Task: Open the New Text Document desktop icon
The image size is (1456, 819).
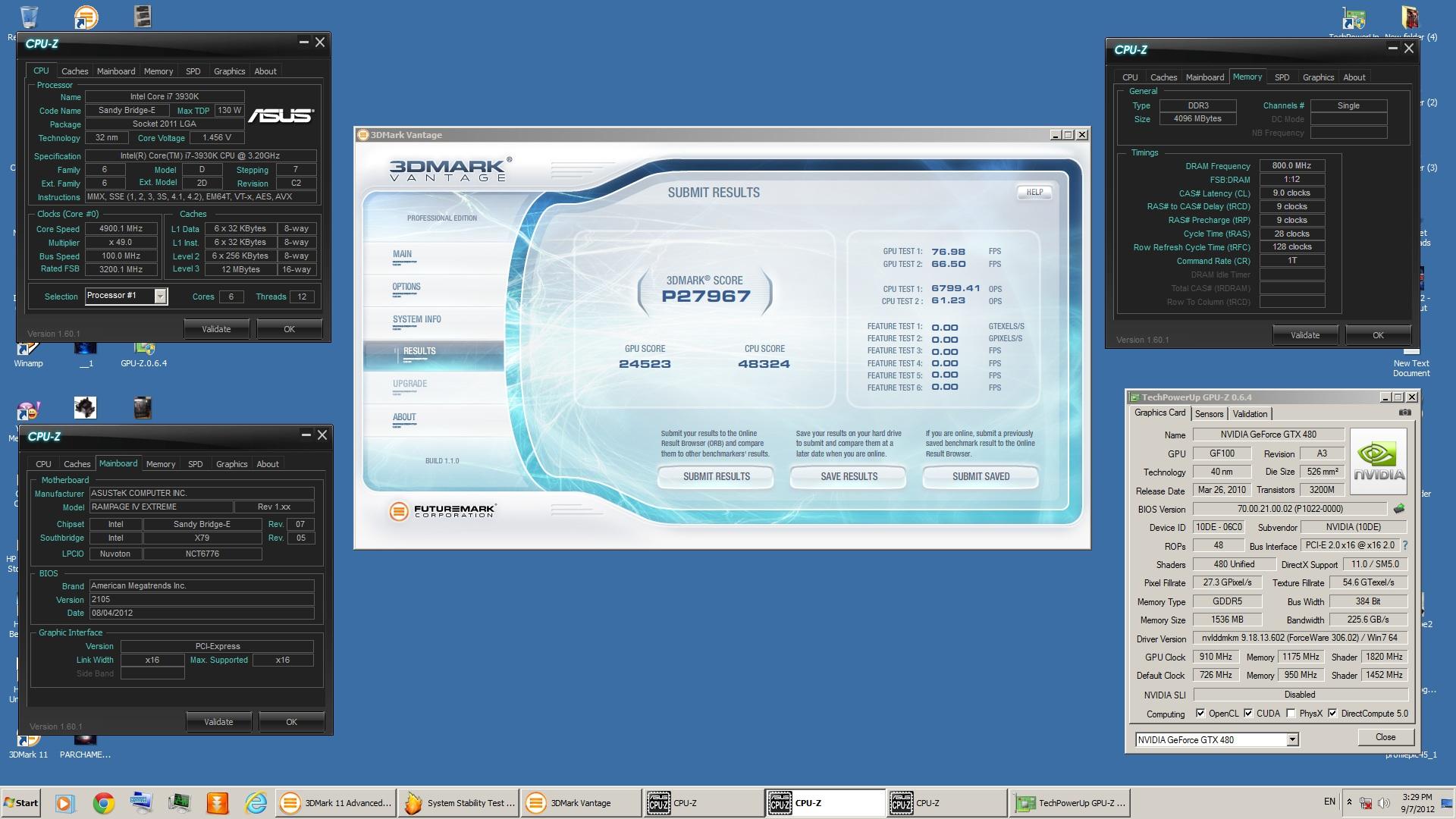Action: (x=1411, y=363)
